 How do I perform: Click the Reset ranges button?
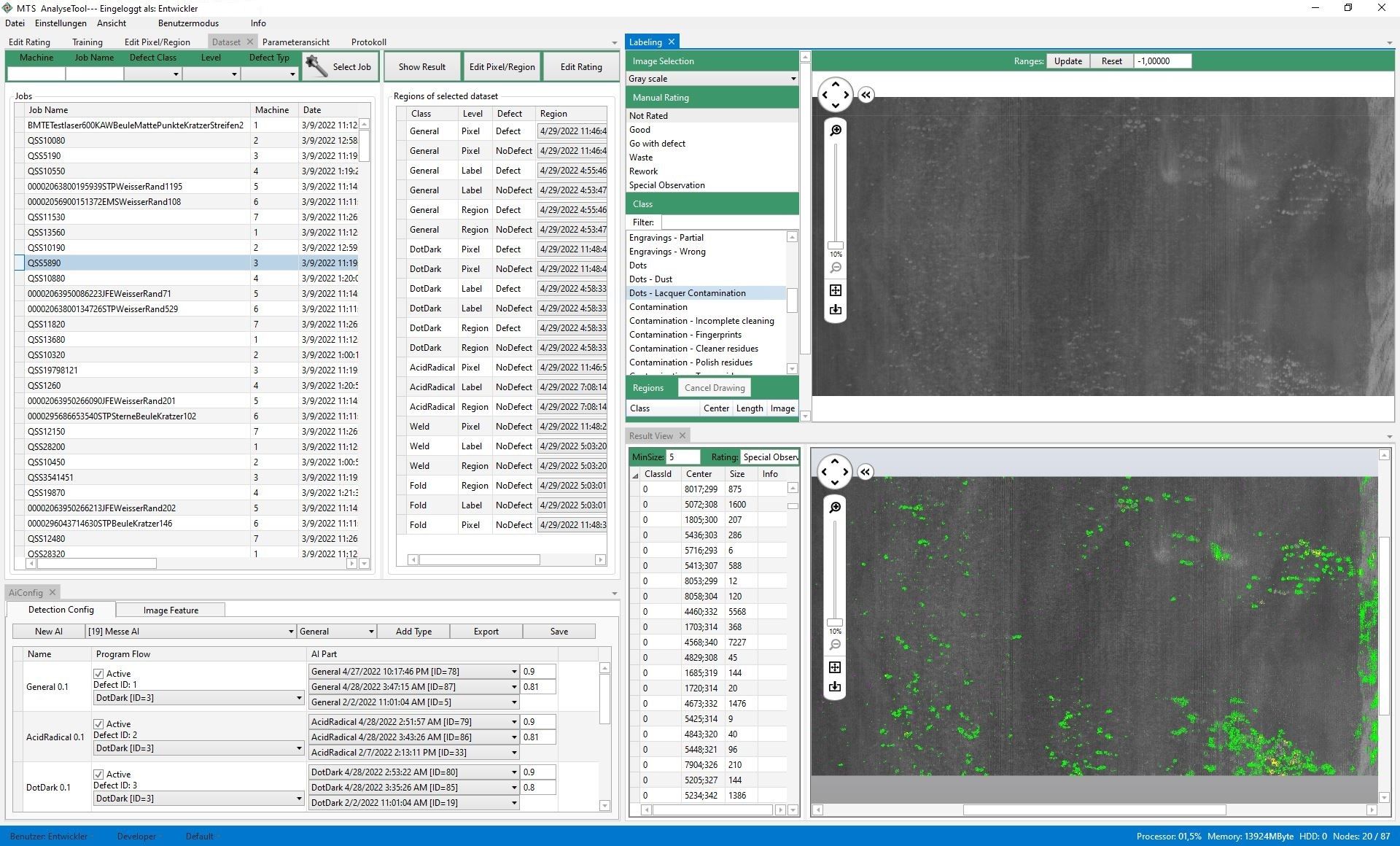coord(1111,61)
